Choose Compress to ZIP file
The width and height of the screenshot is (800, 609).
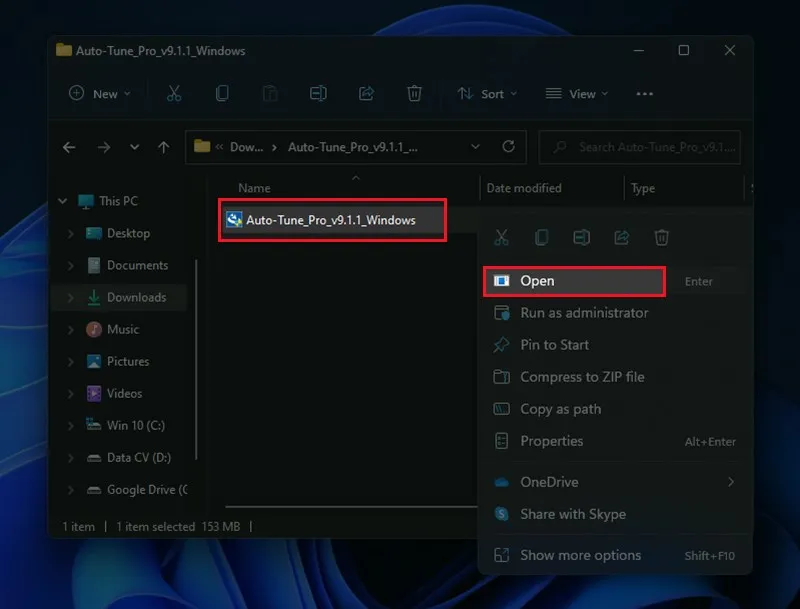point(582,377)
